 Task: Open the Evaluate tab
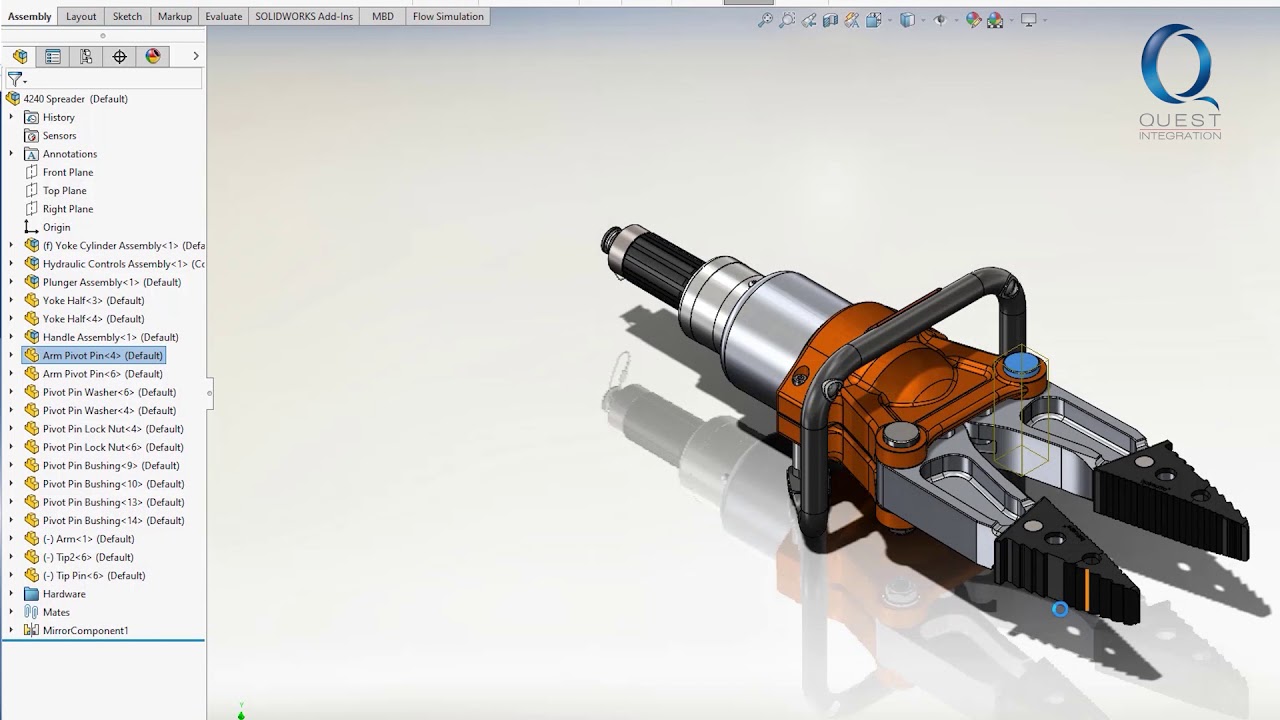224,16
